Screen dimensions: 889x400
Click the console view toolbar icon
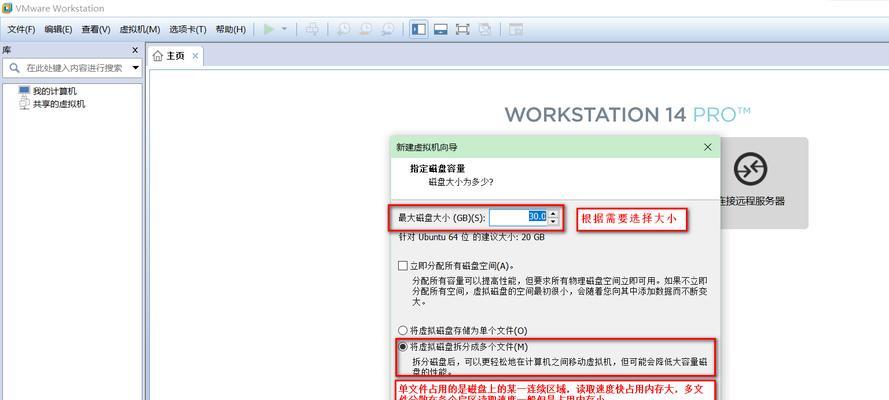pos(515,29)
